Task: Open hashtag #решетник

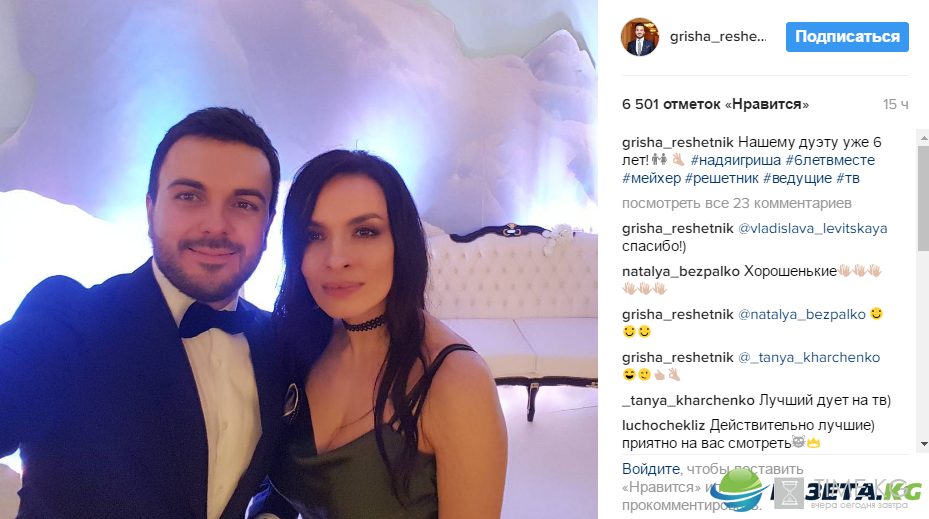Action: click(722, 178)
